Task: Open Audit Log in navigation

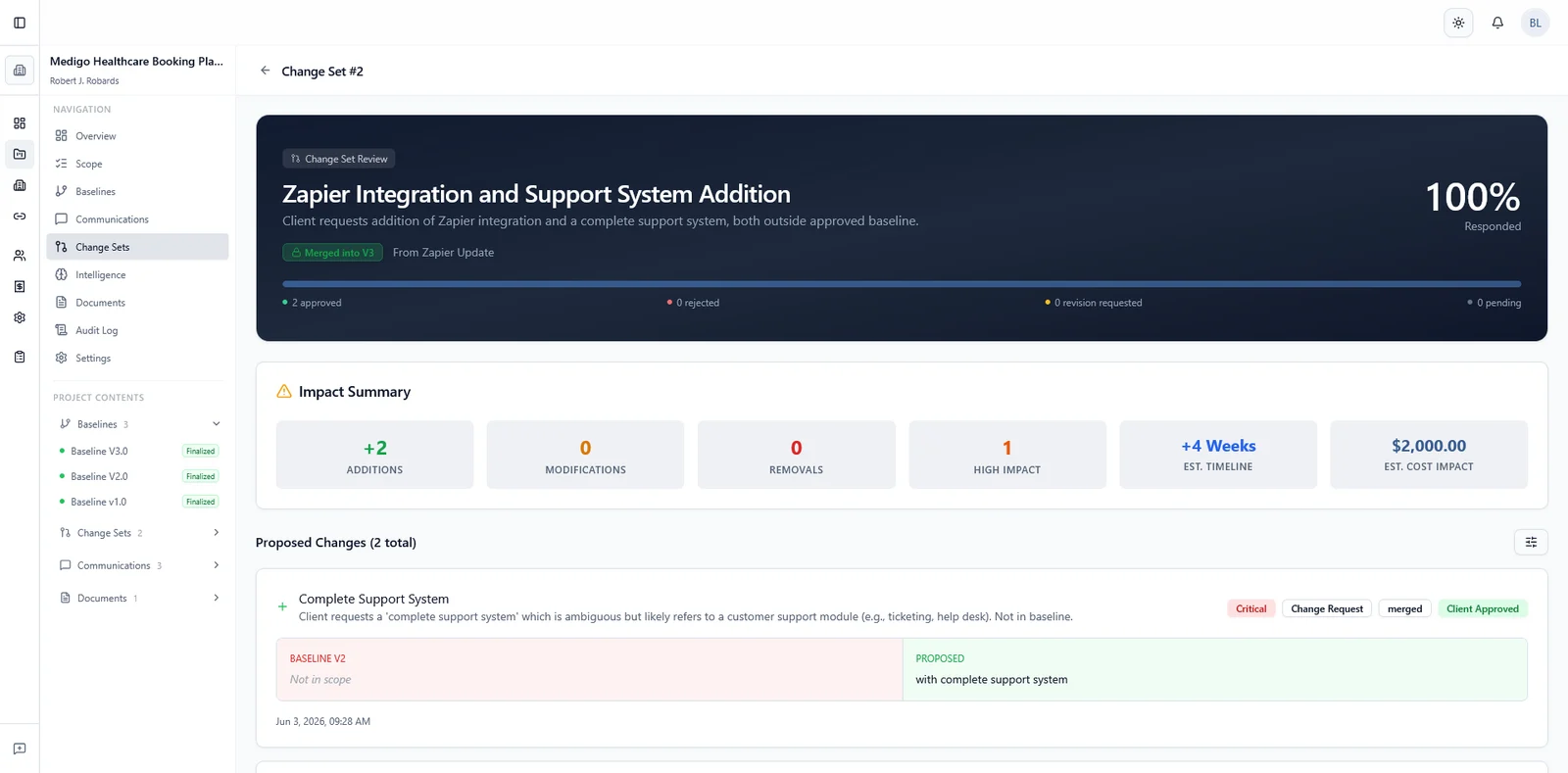Action: (137, 330)
